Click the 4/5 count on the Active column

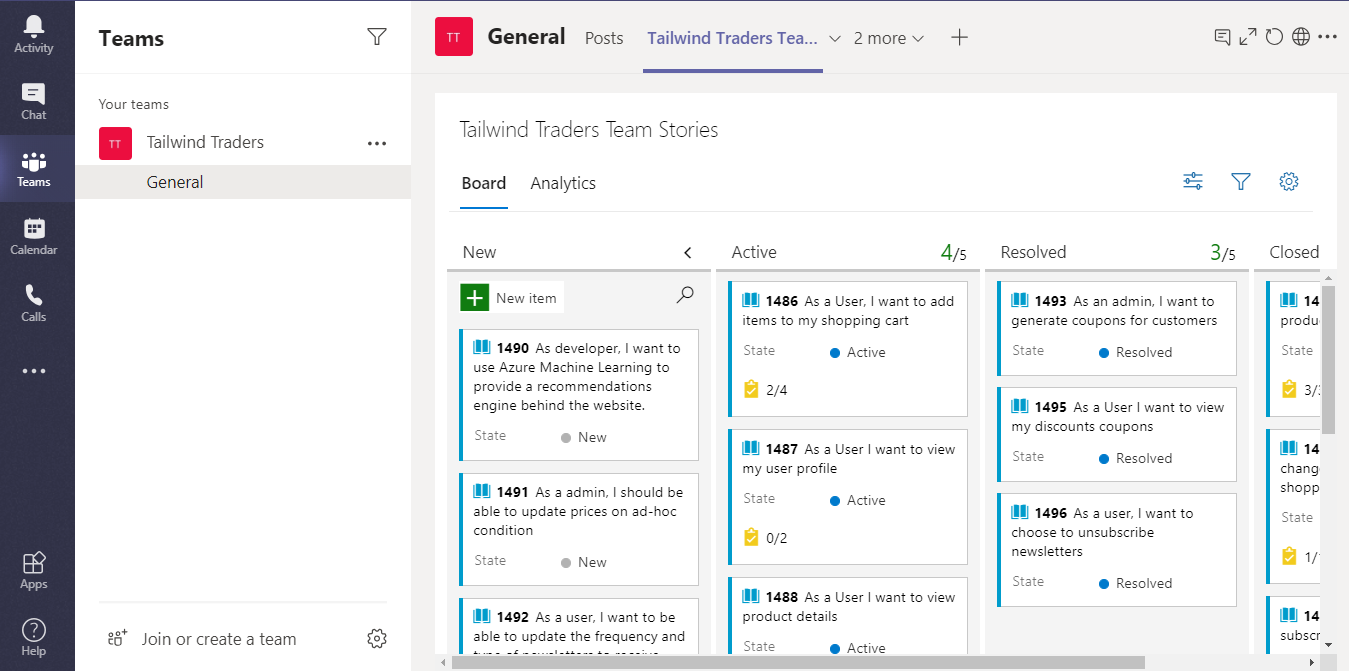pyautogui.click(x=954, y=253)
